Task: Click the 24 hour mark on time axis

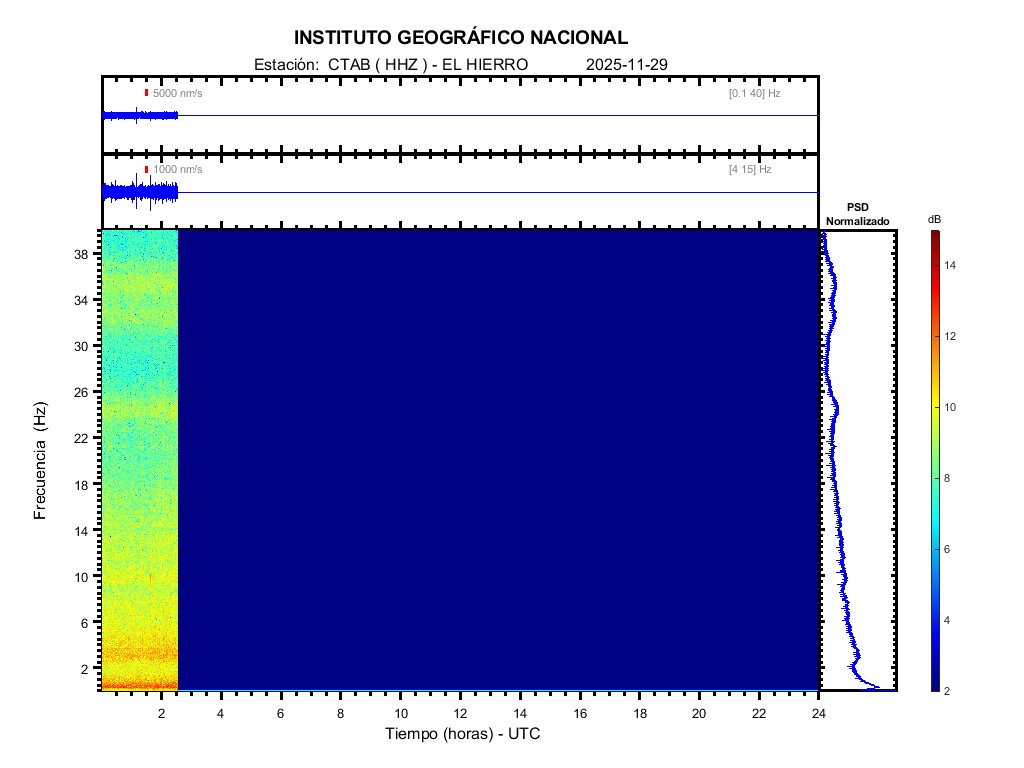Action: coord(819,713)
